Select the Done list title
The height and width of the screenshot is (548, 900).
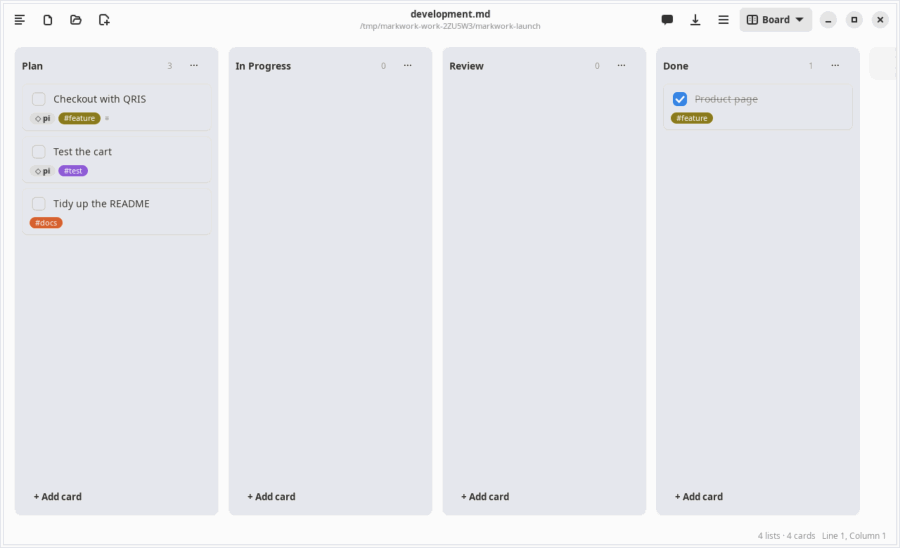pyautogui.click(x=676, y=66)
